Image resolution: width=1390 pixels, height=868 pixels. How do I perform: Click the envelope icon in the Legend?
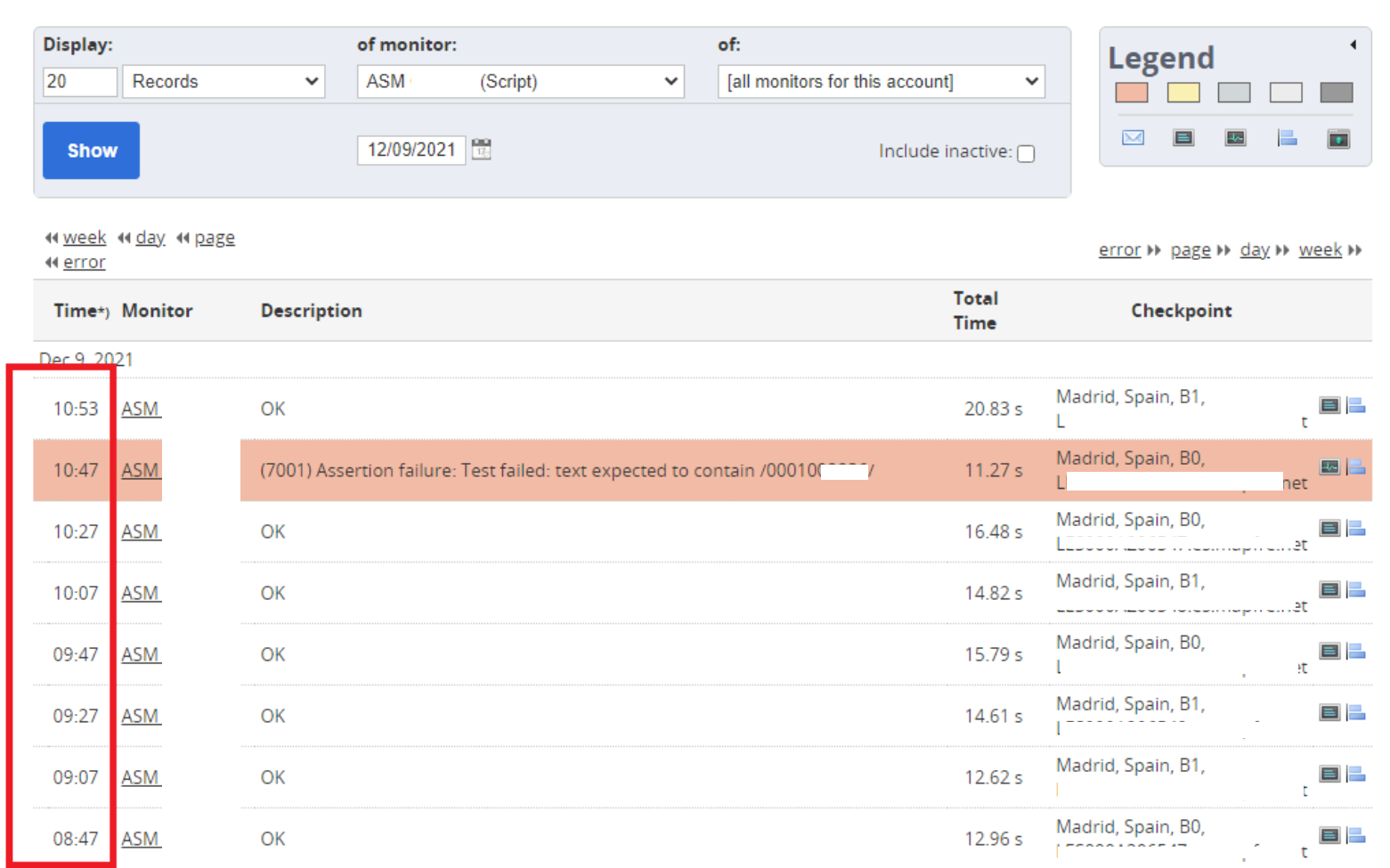(x=1132, y=138)
